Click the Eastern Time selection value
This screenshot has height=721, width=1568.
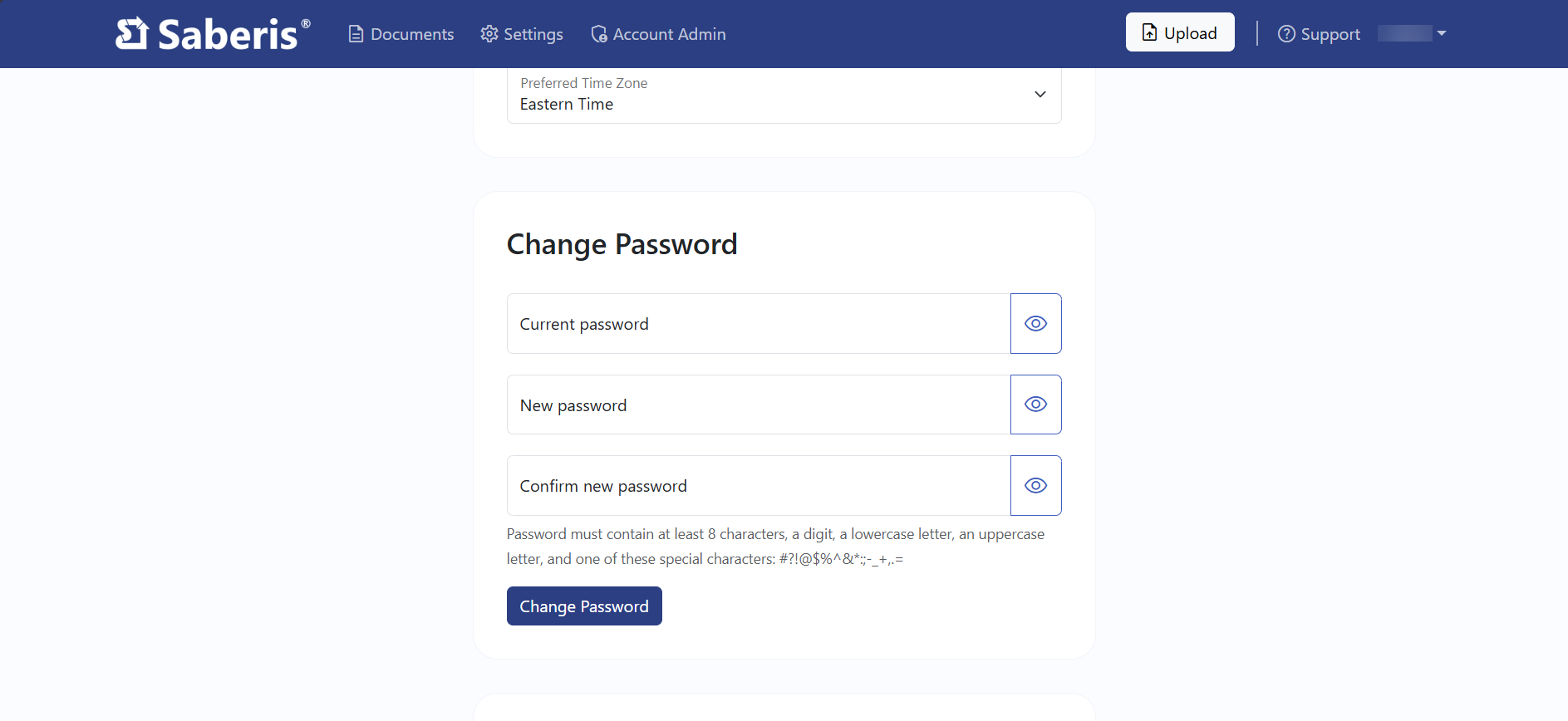click(x=567, y=105)
